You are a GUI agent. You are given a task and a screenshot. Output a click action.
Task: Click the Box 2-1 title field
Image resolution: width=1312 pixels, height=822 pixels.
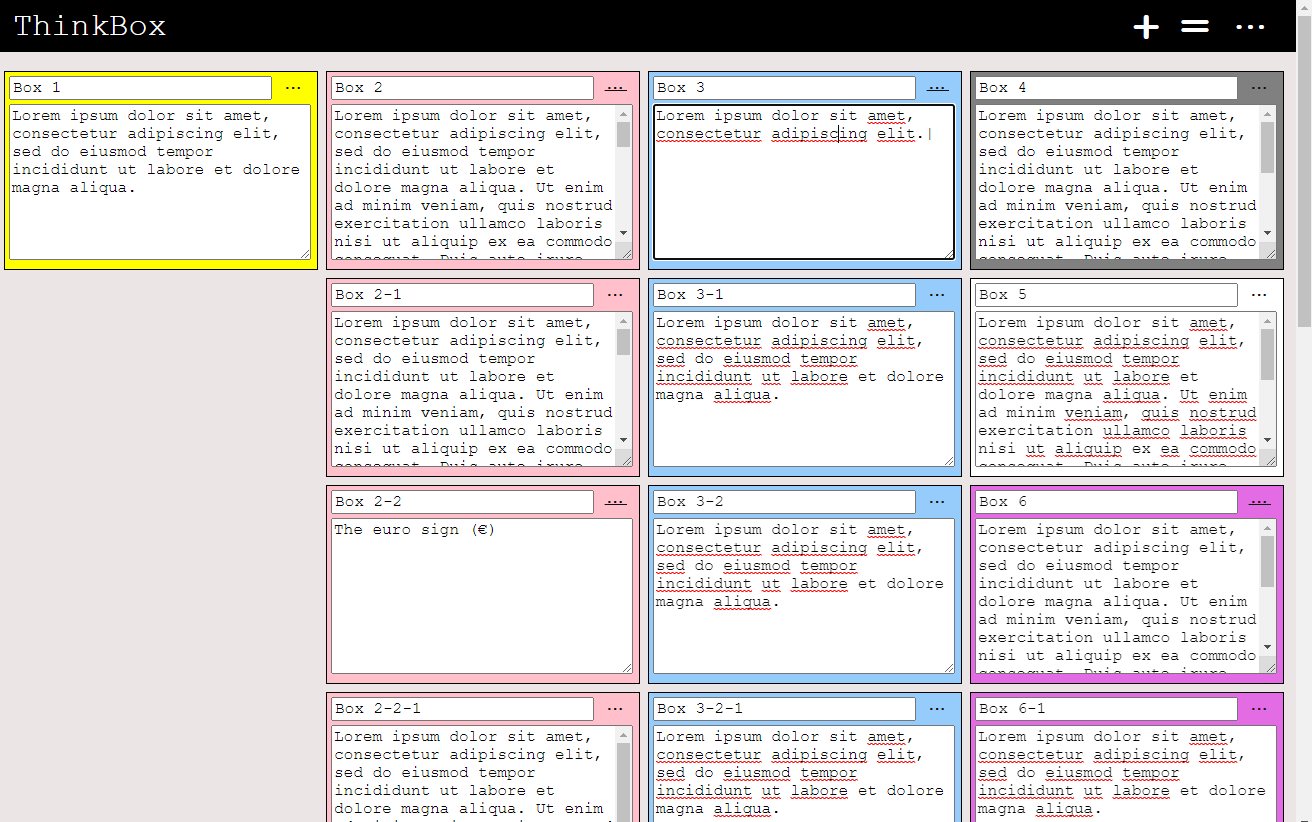(462, 295)
